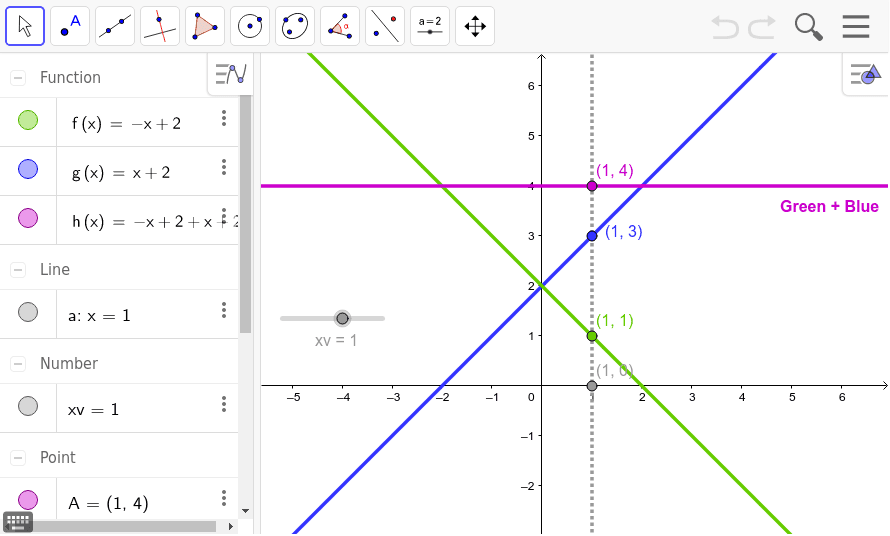Select the Ellipse tool
This screenshot has height=536, width=890.
tap(295, 26)
